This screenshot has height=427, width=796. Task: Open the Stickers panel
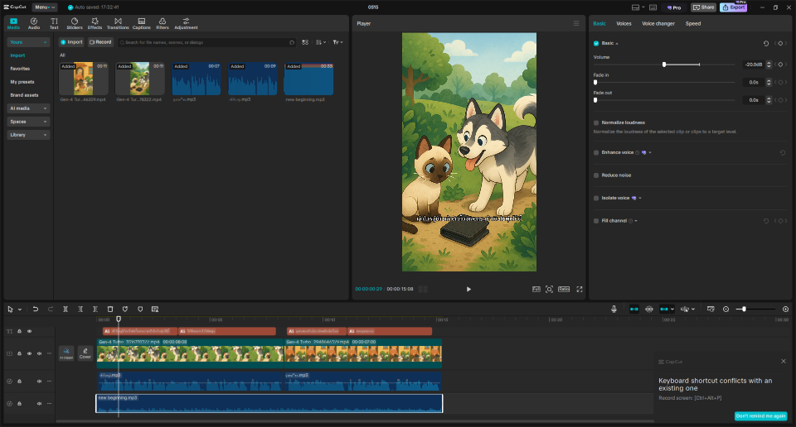click(74, 23)
